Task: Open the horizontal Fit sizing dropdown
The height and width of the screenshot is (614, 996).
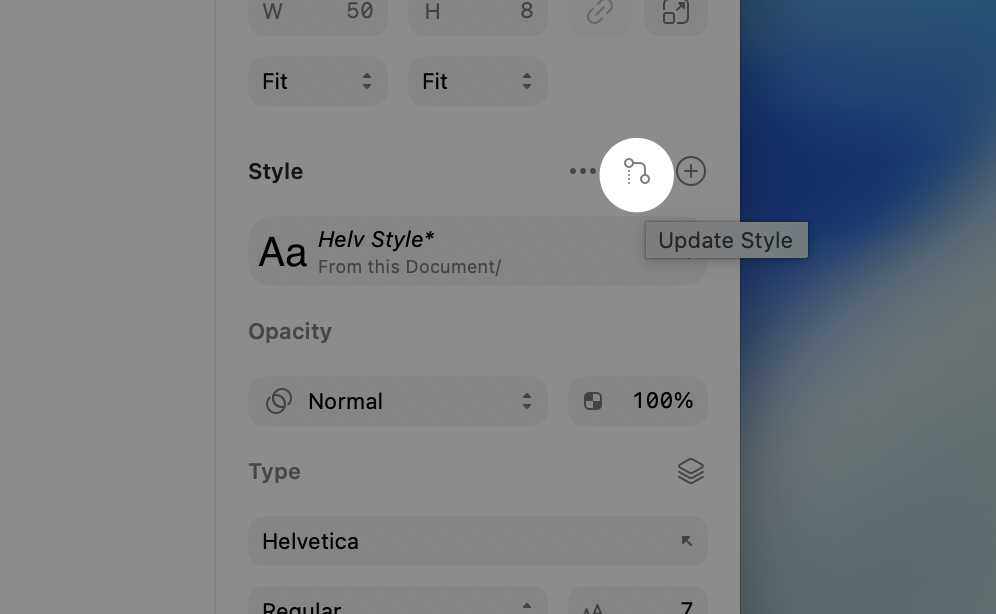Action: (x=318, y=81)
